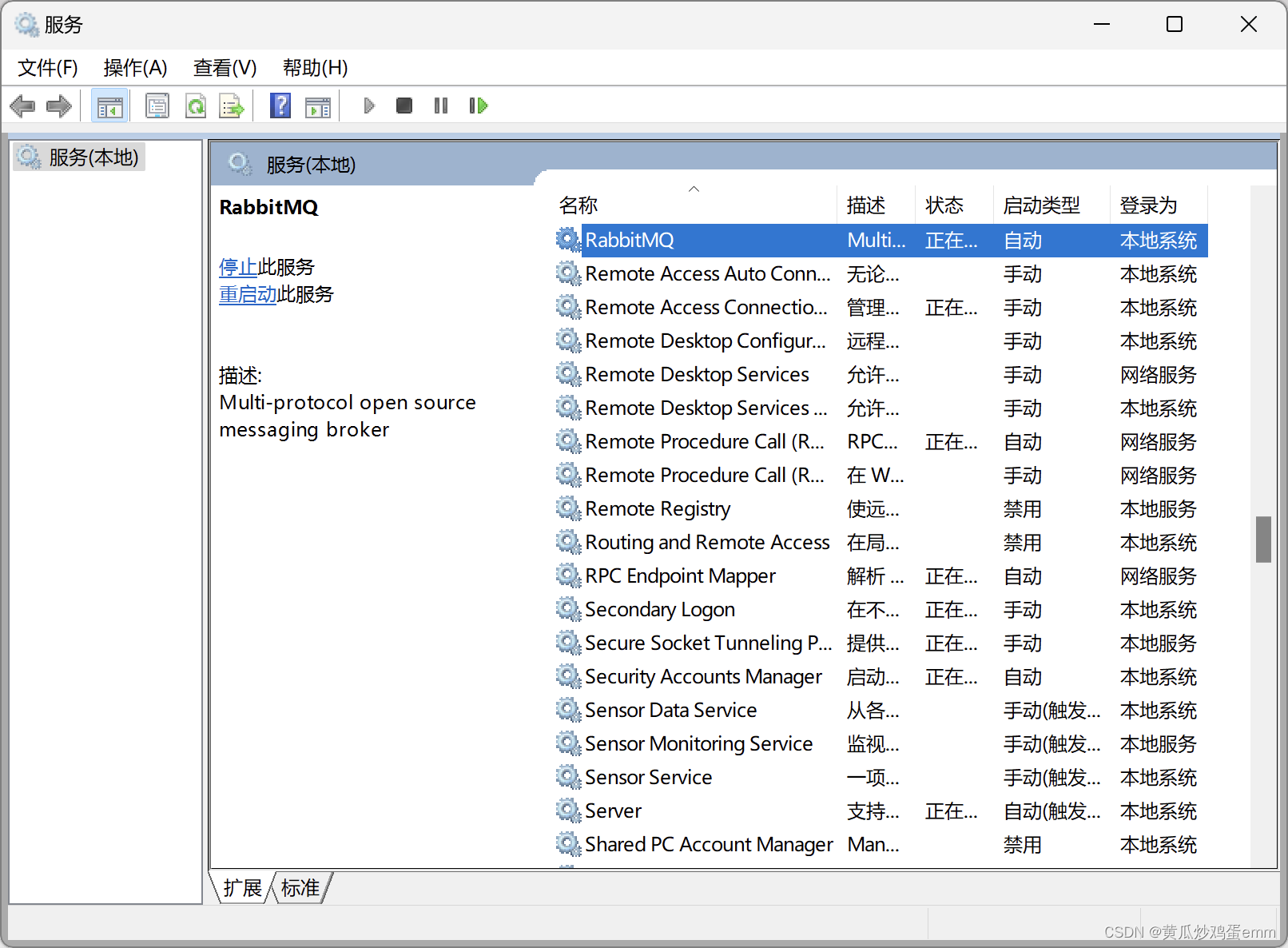Image resolution: width=1288 pixels, height=948 pixels.
Task: Click the Export list toolbar icon
Action: (x=232, y=106)
